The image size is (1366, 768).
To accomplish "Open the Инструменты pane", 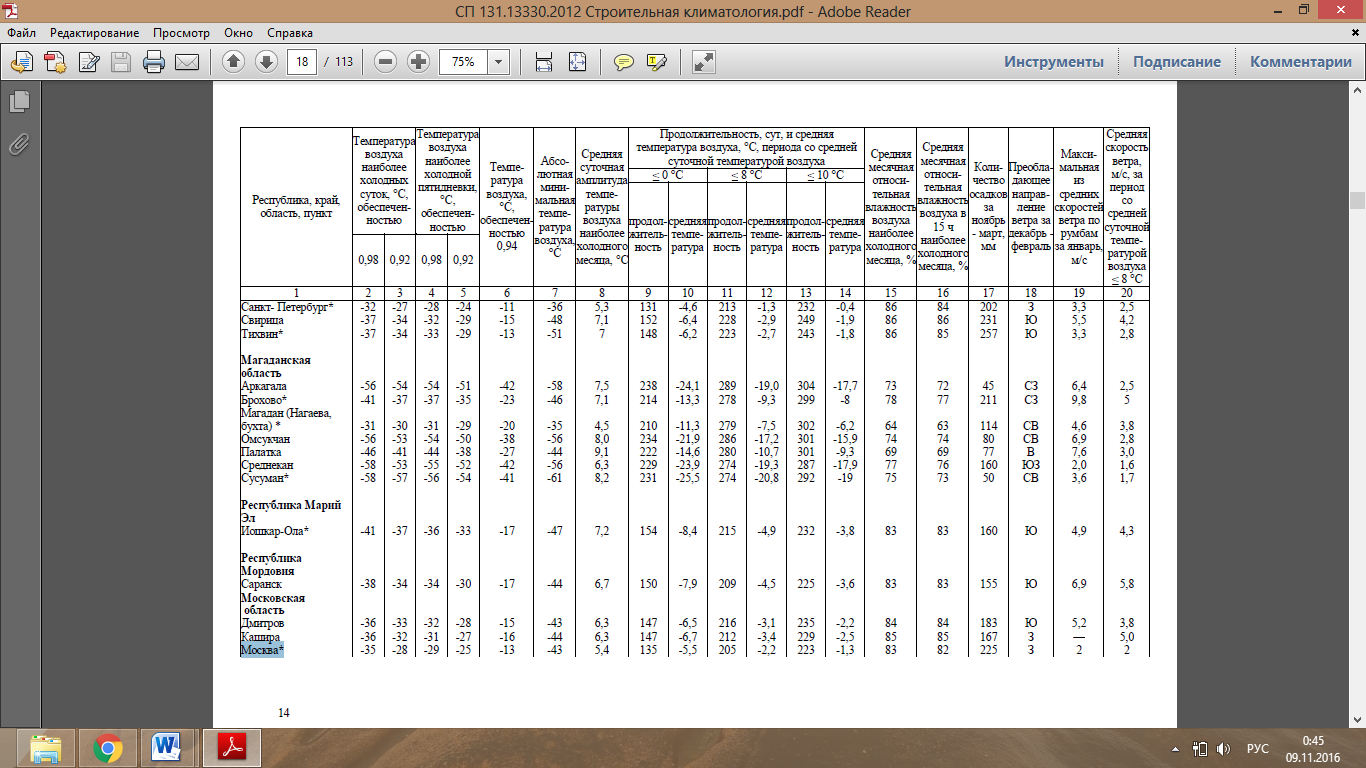I will (1054, 62).
